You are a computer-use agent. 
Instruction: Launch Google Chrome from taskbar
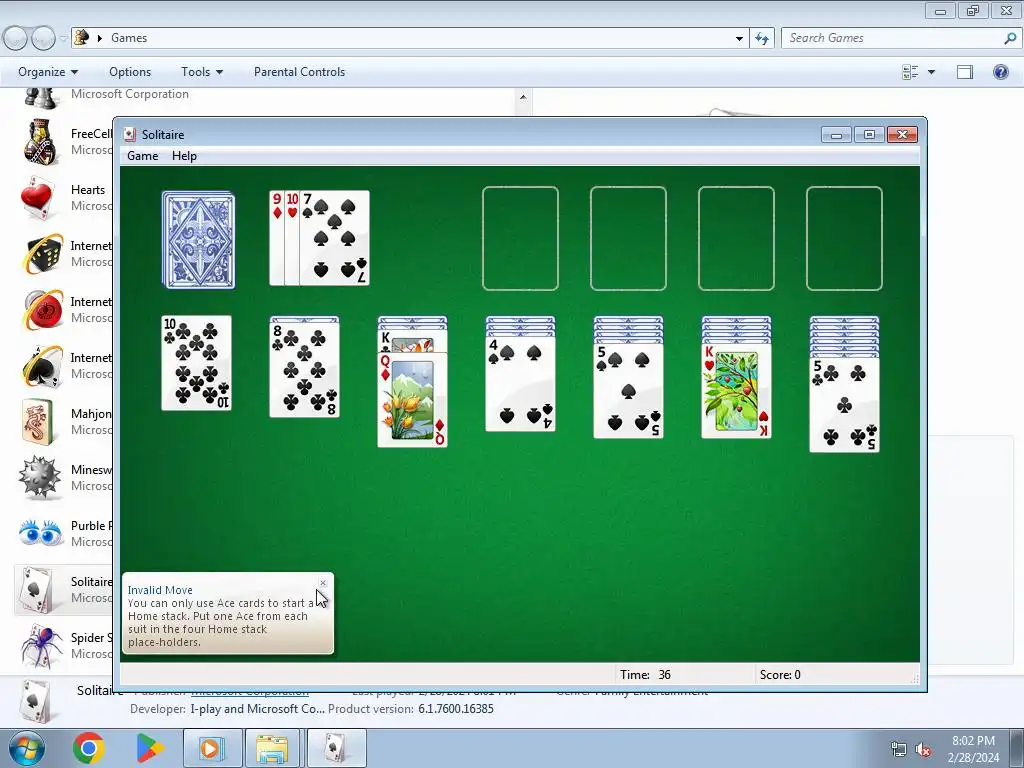pos(89,748)
